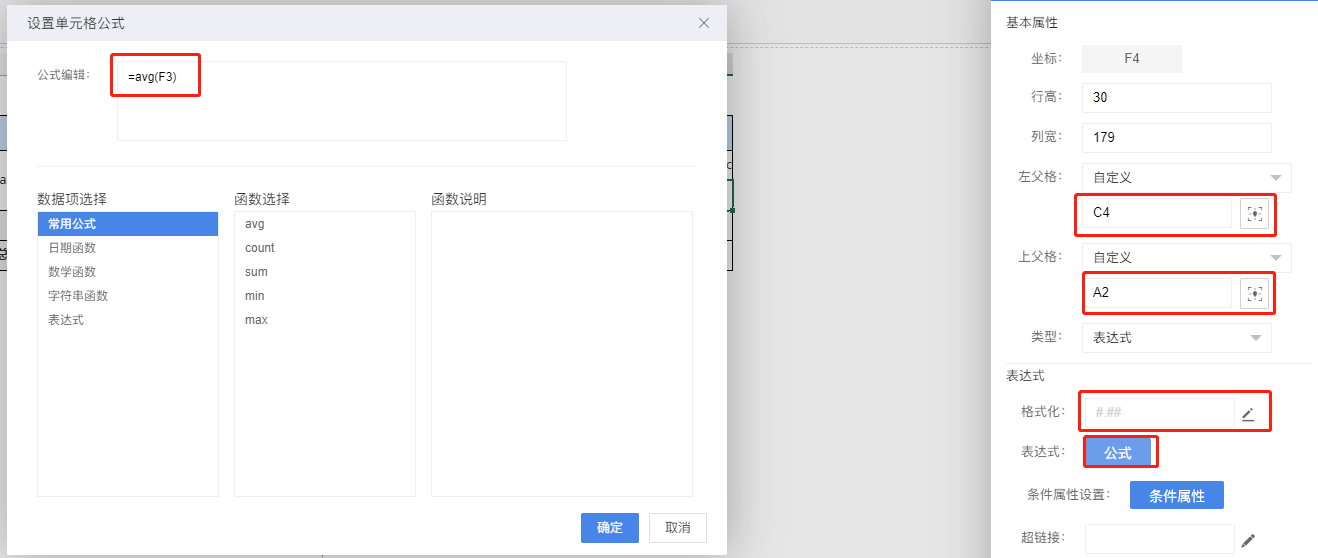The image size is (1318, 558).
Task: Confirm the formula with 确定
Action: [x=610, y=528]
